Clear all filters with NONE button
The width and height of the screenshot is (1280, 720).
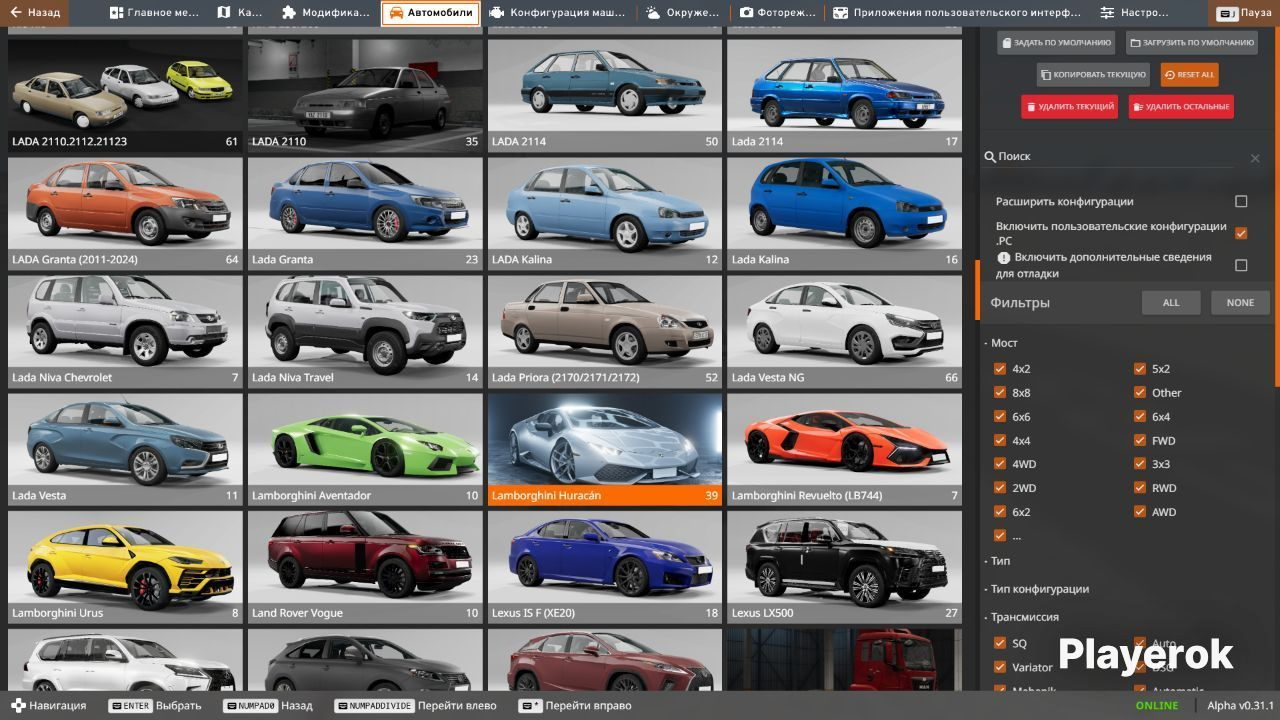point(1240,303)
